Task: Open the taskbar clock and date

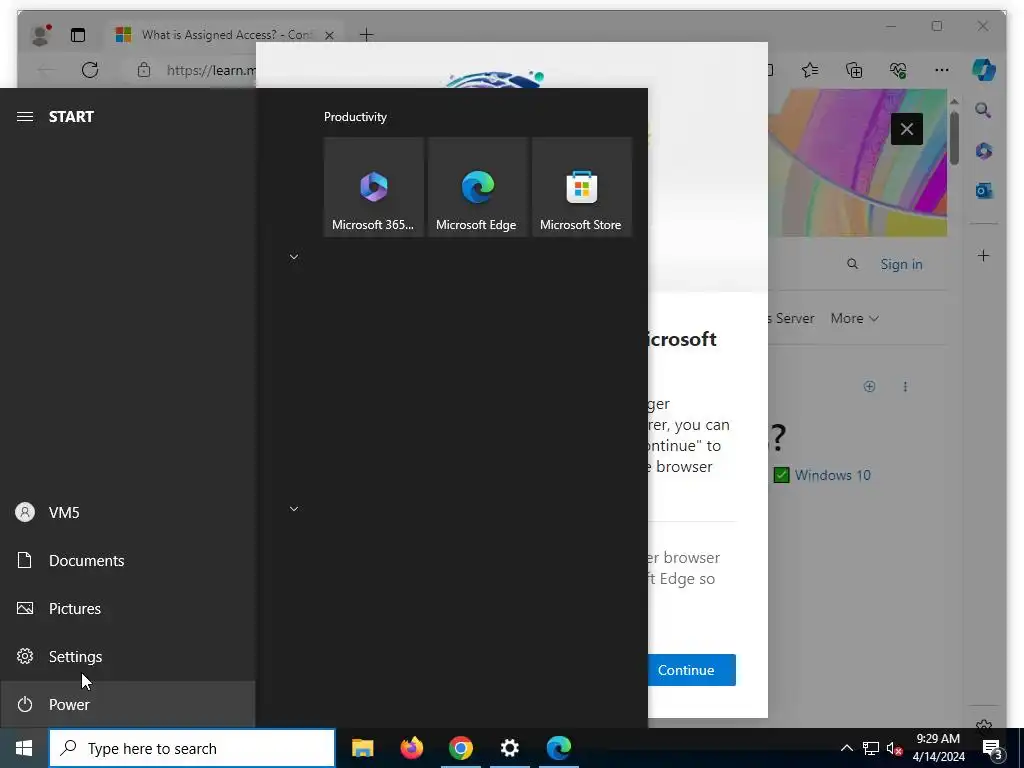Action: click(938, 748)
